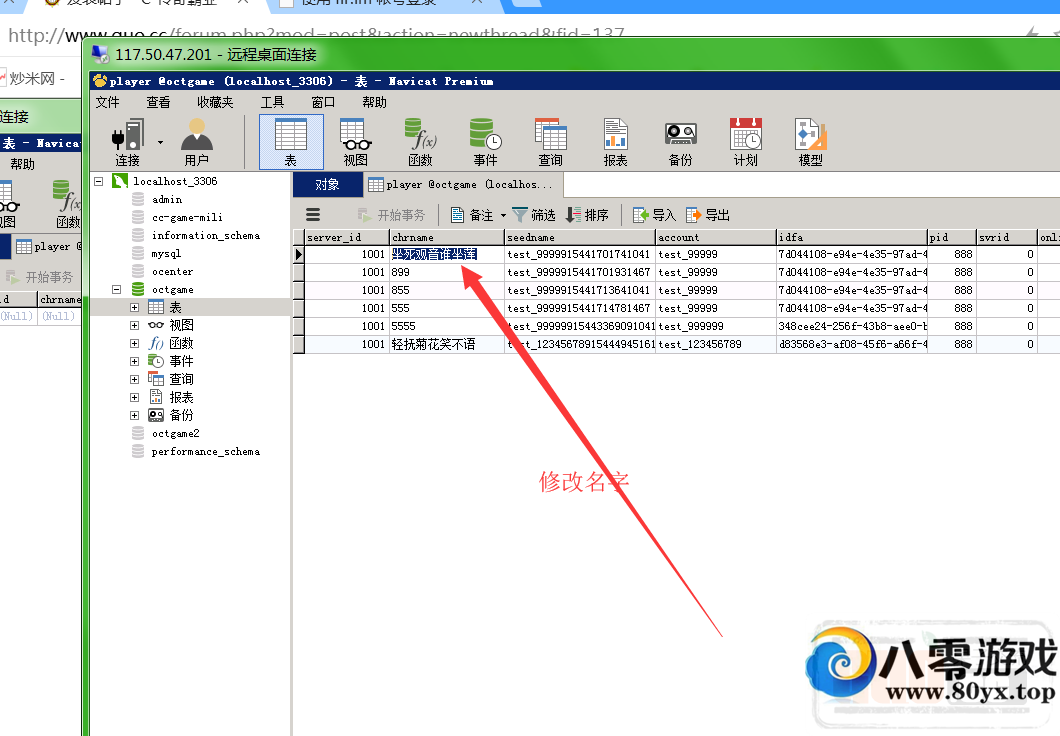
Task: Select the admin database
Action: [x=167, y=199]
